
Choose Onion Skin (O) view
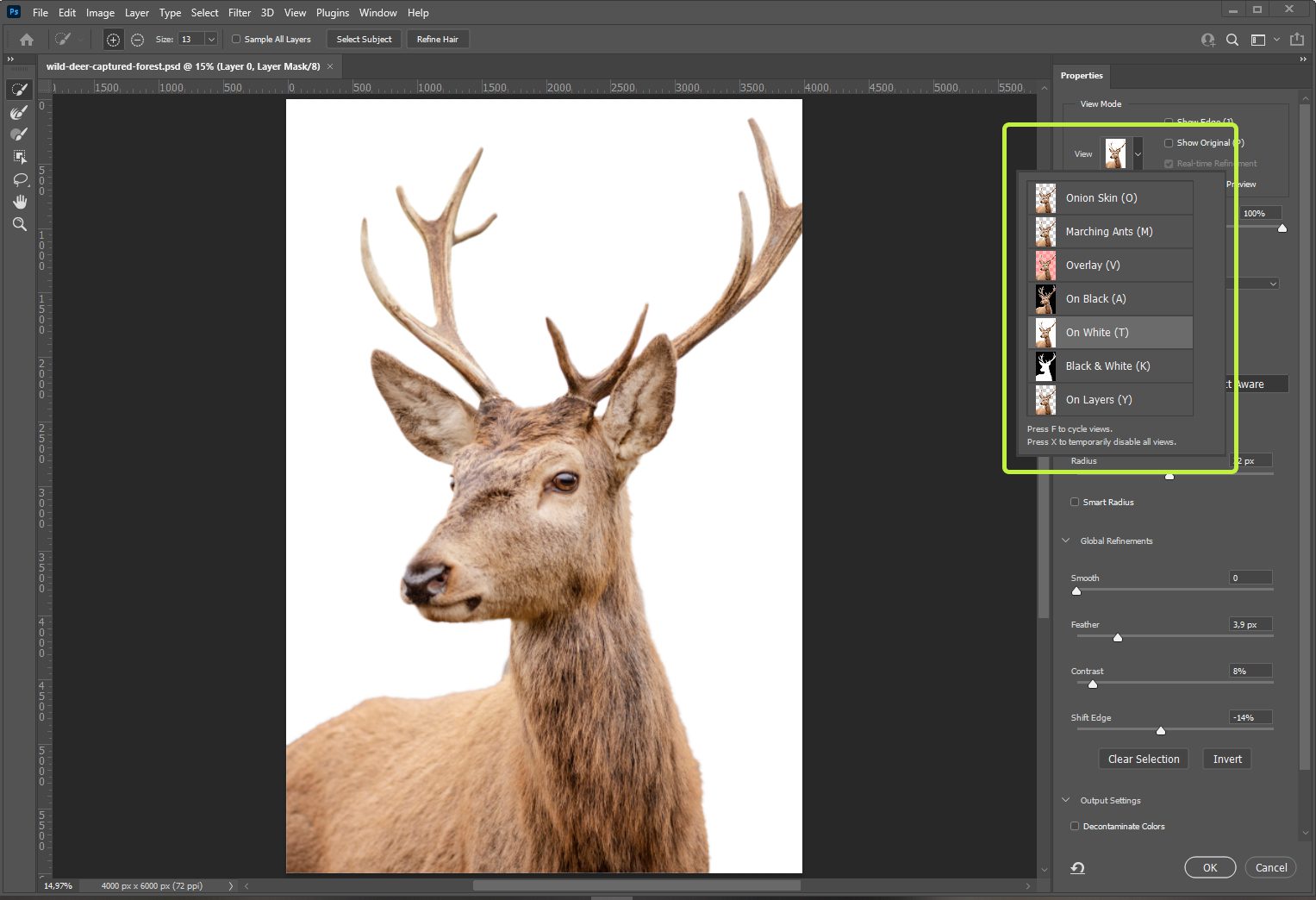pos(1110,198)
